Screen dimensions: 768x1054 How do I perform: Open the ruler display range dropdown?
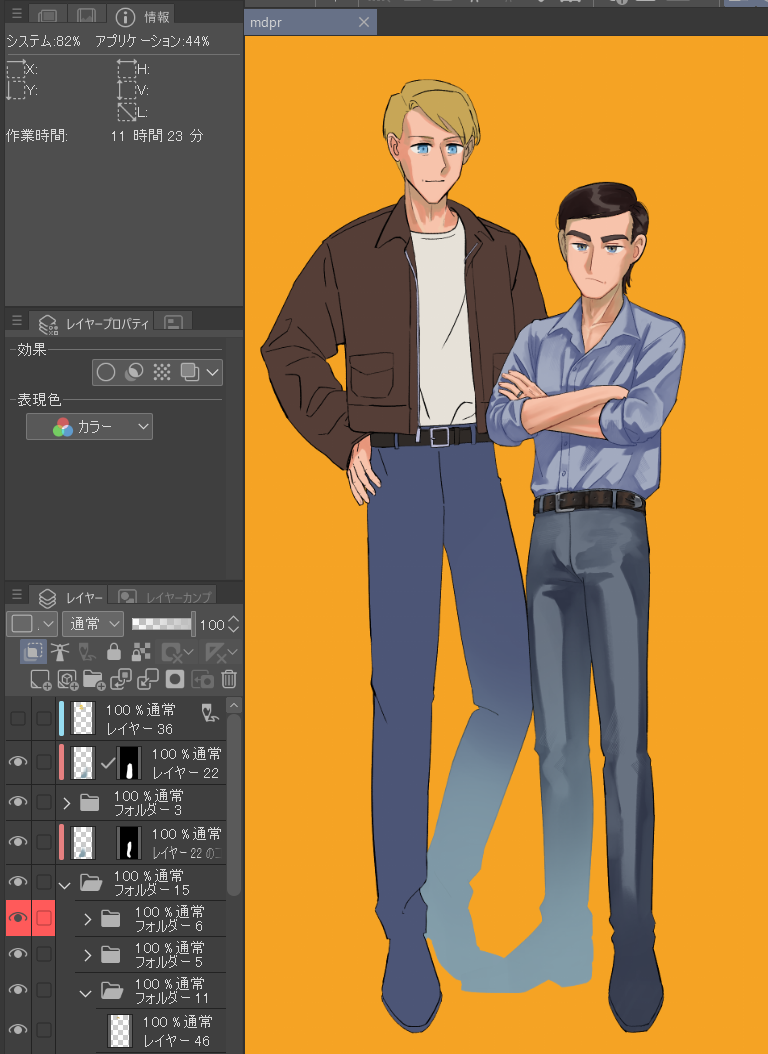pyautogui.click(x=221, y=652)
